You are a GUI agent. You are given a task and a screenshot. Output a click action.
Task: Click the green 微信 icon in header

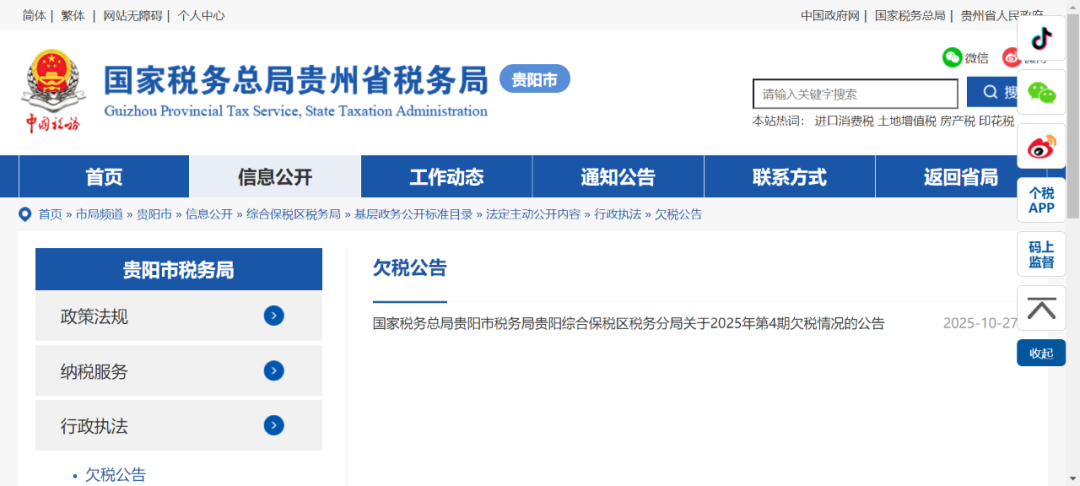click(952, 58)
